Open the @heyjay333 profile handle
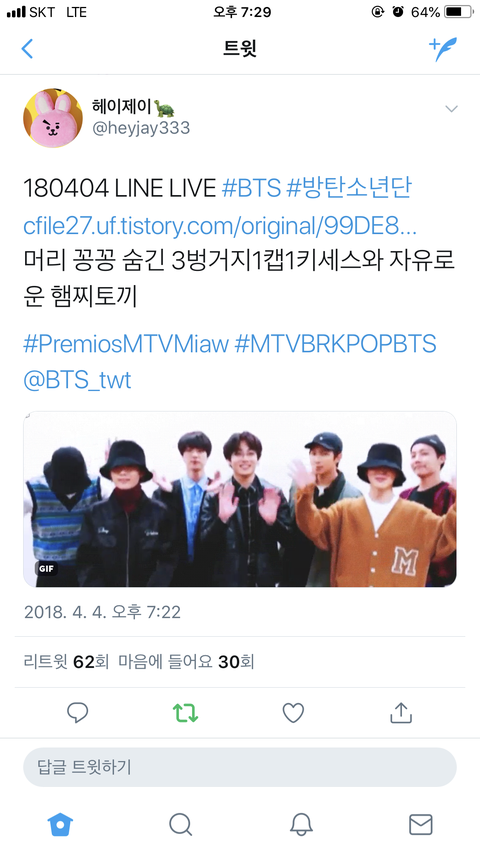The image size is (480, 853). (141, 128)
